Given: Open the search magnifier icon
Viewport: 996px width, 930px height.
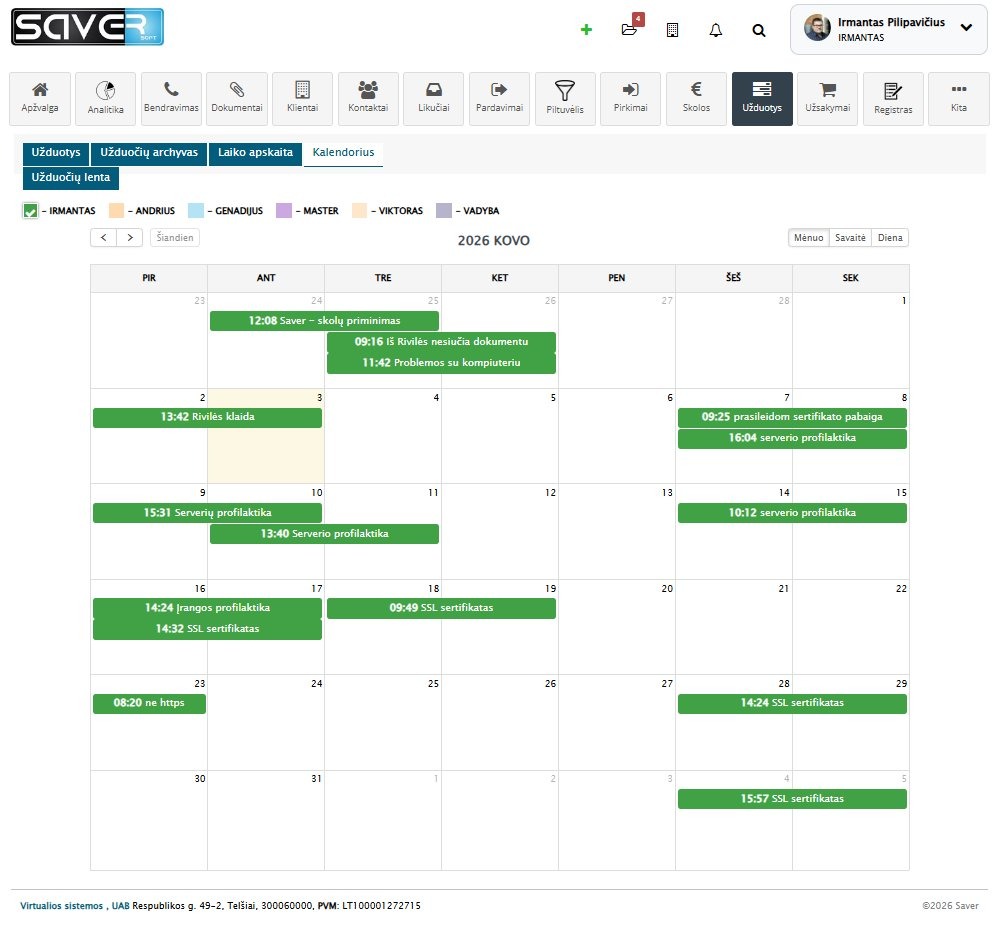Looking at the screenshot, I should pos(759,30).
